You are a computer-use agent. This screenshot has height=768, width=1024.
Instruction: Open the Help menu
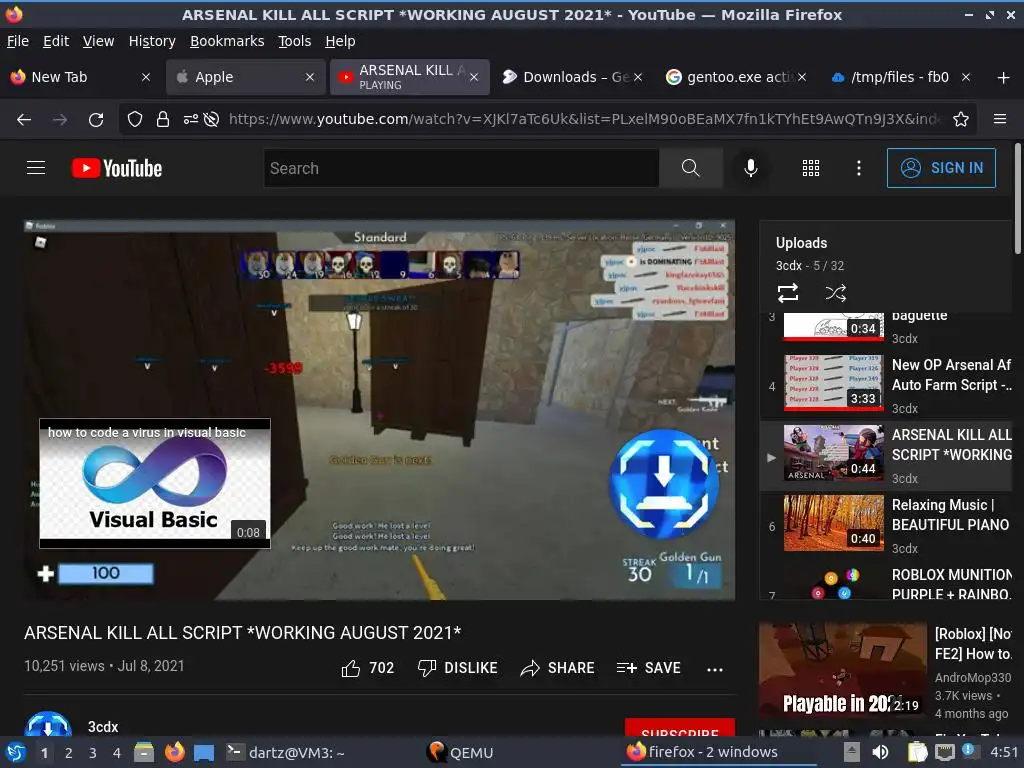(340, 41)
